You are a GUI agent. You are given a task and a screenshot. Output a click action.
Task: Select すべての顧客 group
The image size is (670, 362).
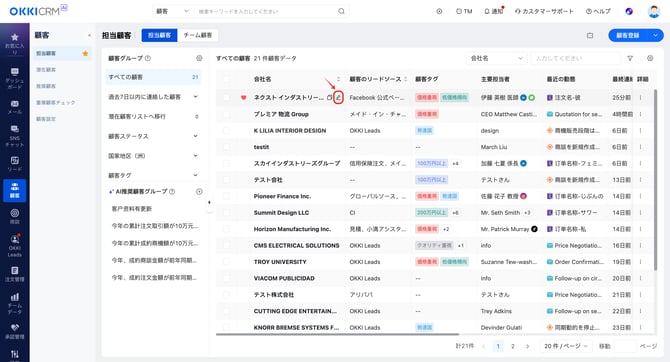coord(153,77)
